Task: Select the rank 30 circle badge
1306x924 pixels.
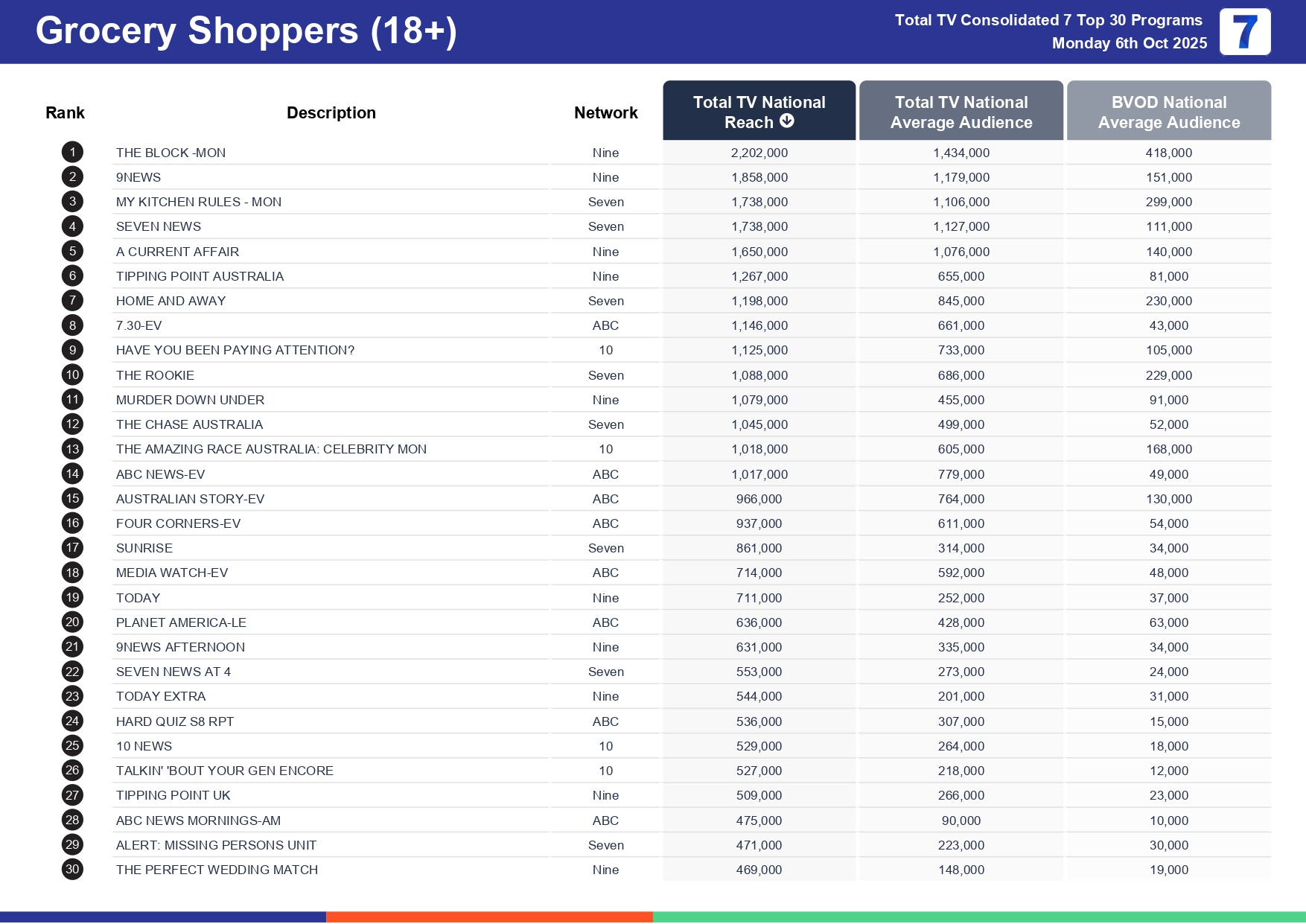Action: coord(72,870)
